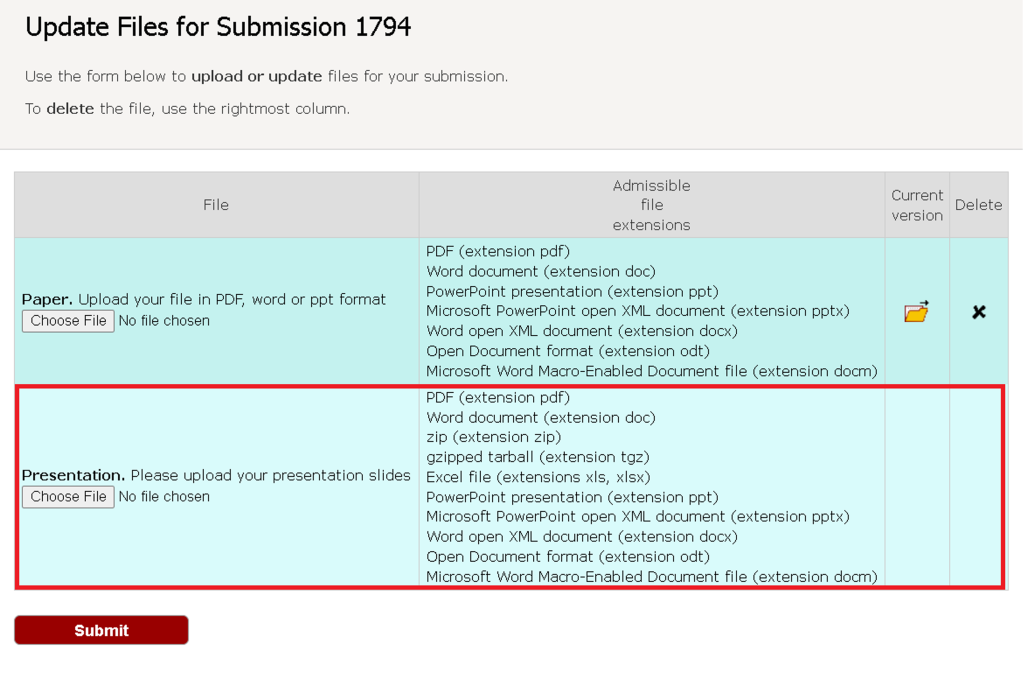Click Choose File for the Paper upload
This screenshot has width=1024, height=697.
pos(68,321)
